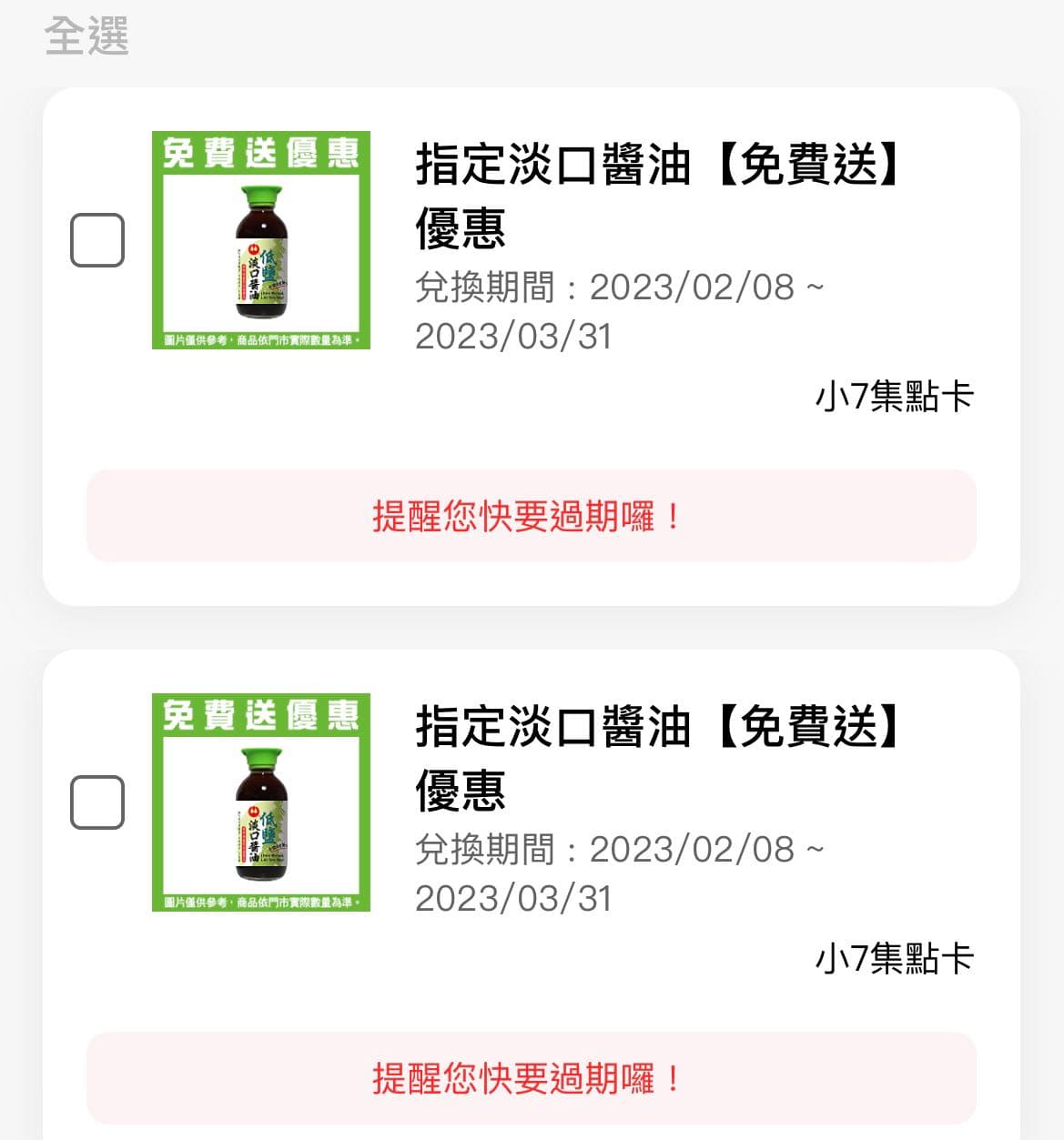Tap the disclaimer caption under second product image
This screenshot has width=1064, height=1140.
pos(261,903)
